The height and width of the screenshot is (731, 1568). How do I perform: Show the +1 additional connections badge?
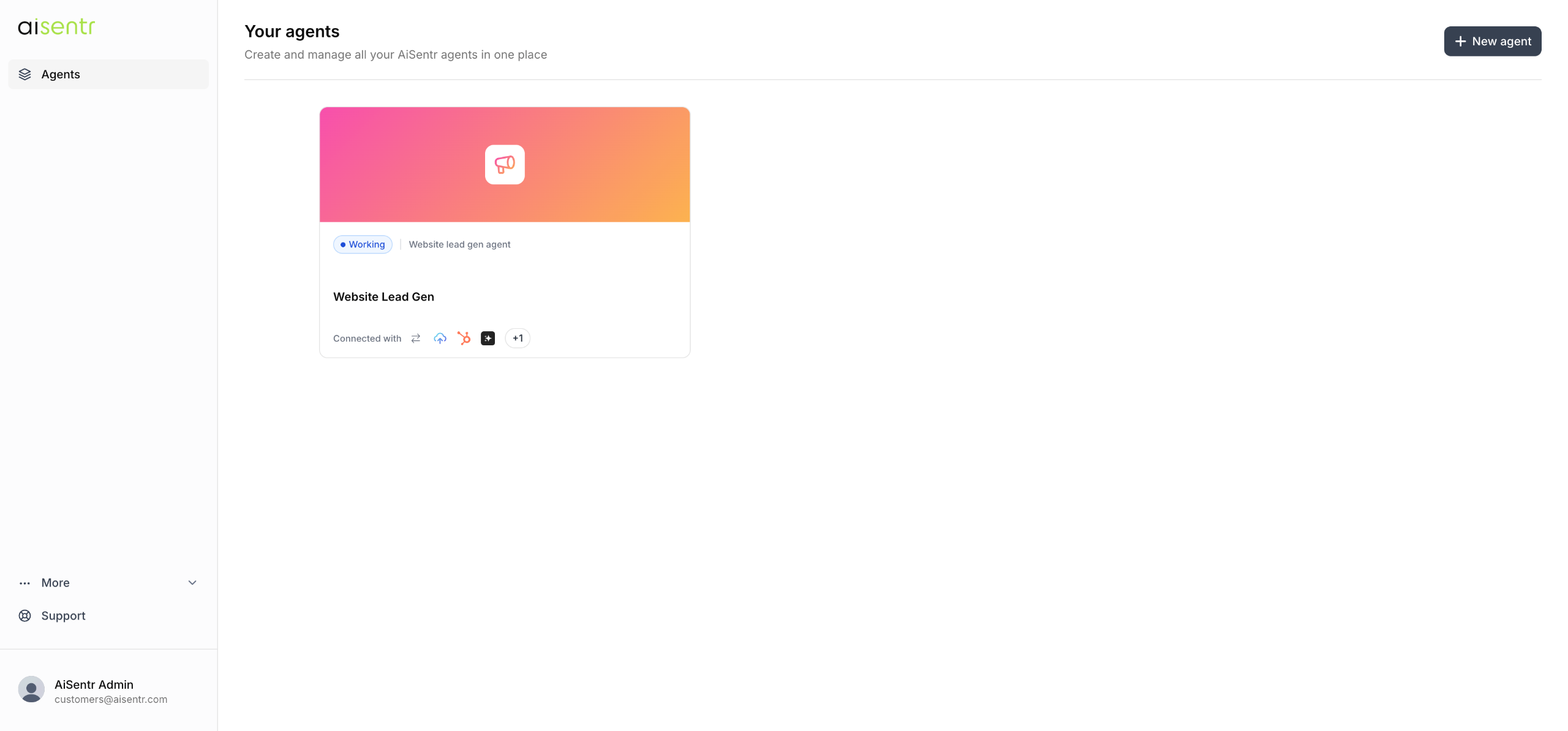click(x=518, y=338)
